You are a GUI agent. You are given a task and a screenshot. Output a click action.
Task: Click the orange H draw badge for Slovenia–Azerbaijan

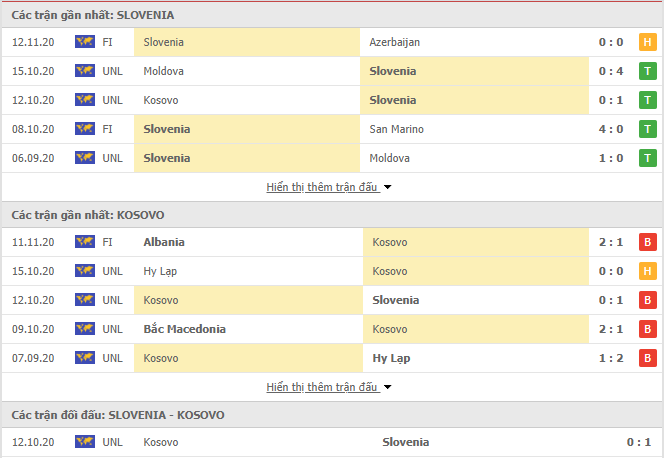pos(647,42)
